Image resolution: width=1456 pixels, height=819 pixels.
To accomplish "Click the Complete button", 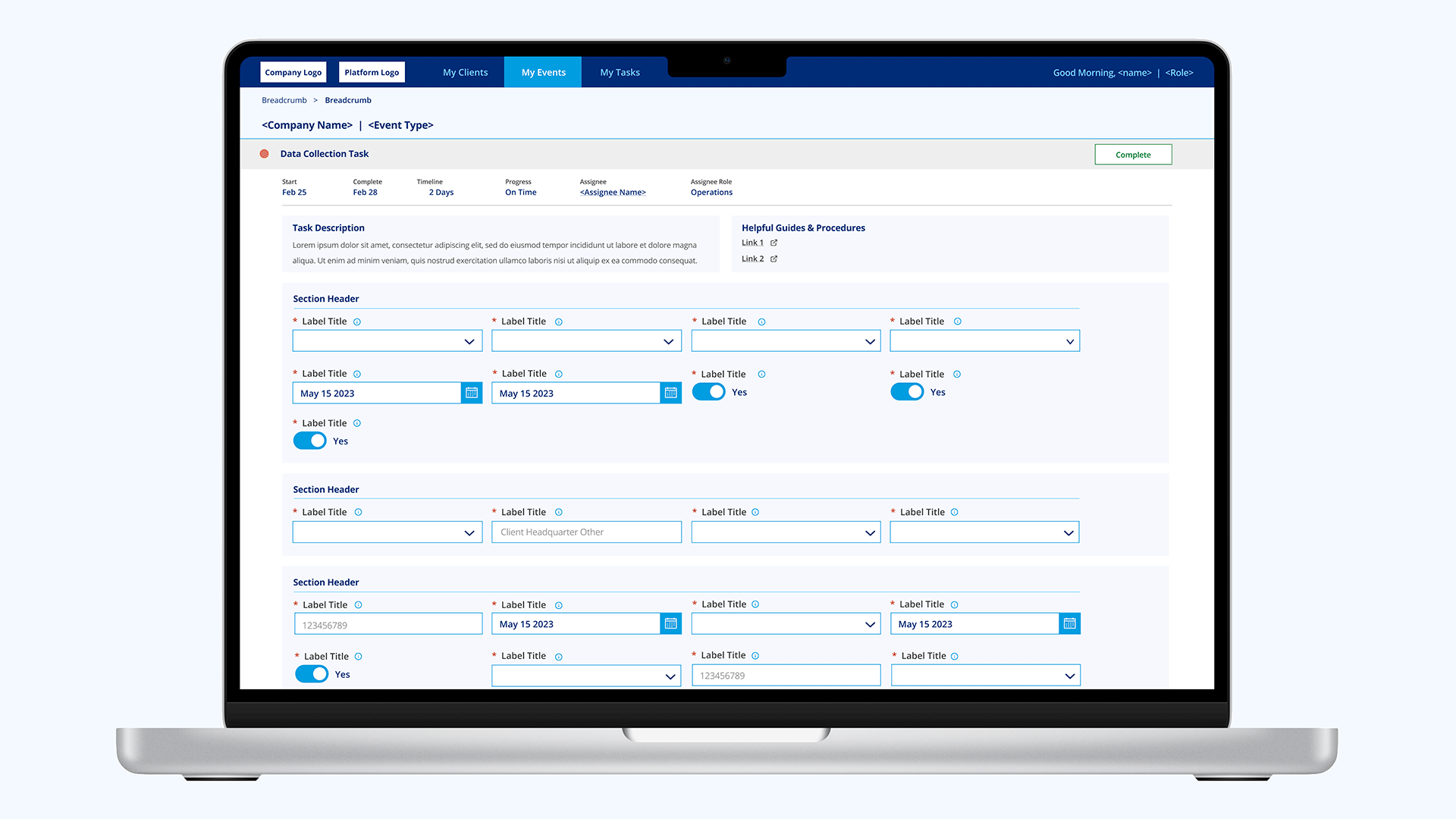I will pos(1133,155).
